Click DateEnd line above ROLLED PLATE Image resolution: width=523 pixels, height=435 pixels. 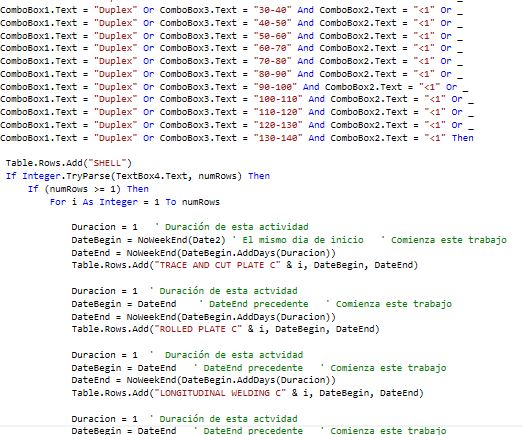[203, 317]
